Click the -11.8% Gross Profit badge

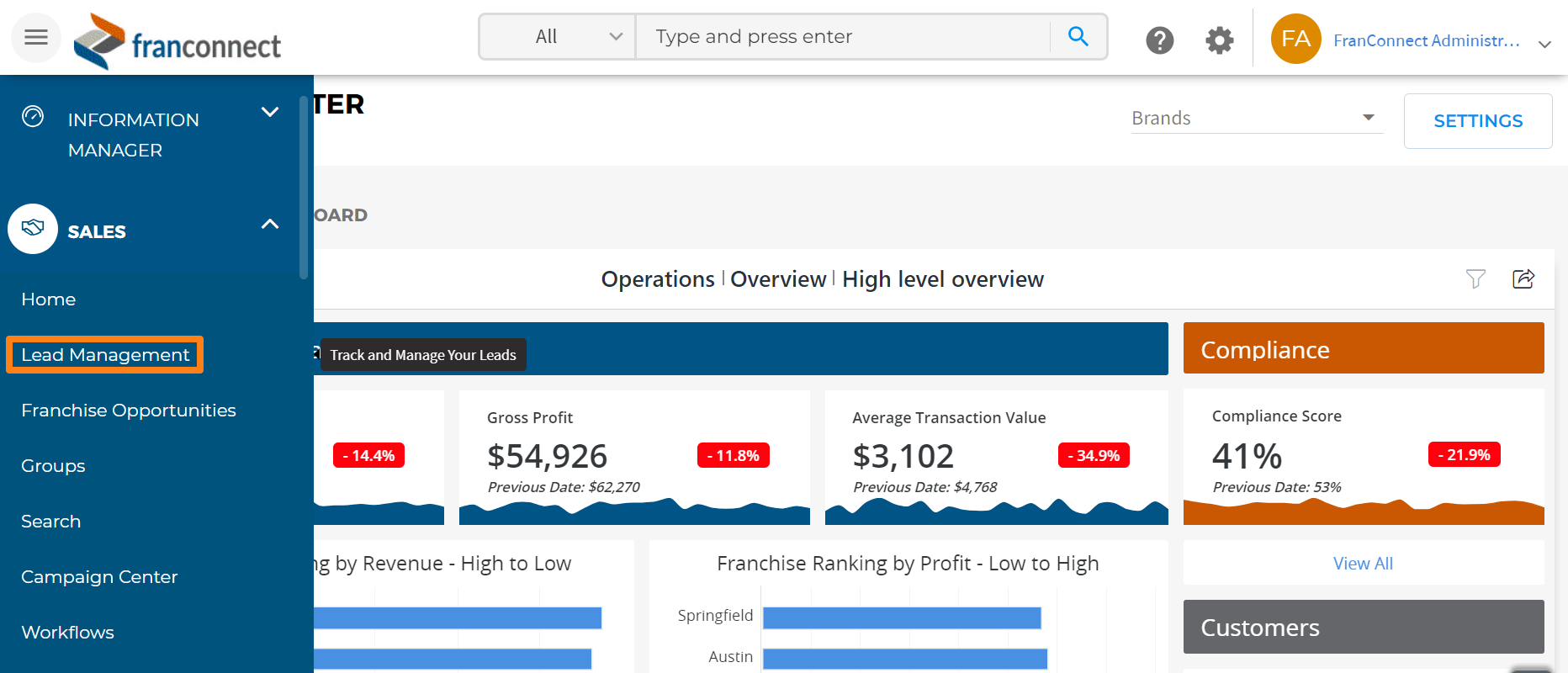(734, 455)
